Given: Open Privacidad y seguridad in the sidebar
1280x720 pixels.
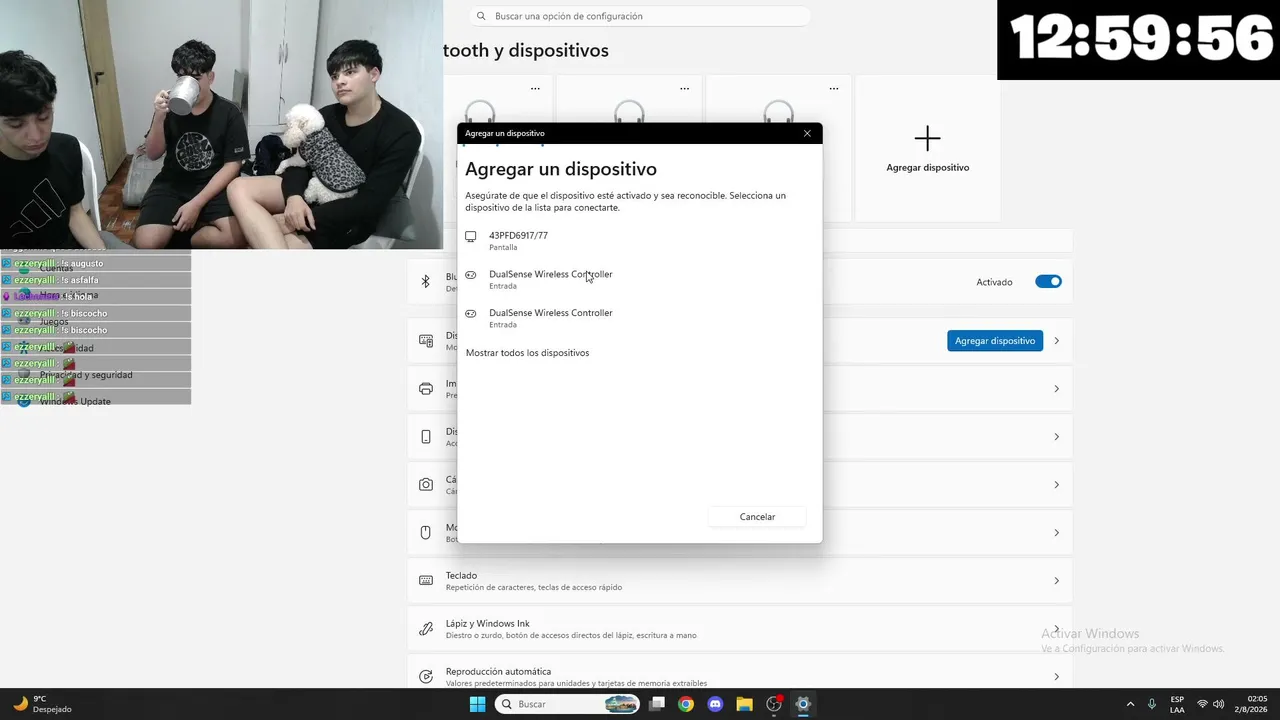Looking at the screenshot, I should click(x=86, y=375).
